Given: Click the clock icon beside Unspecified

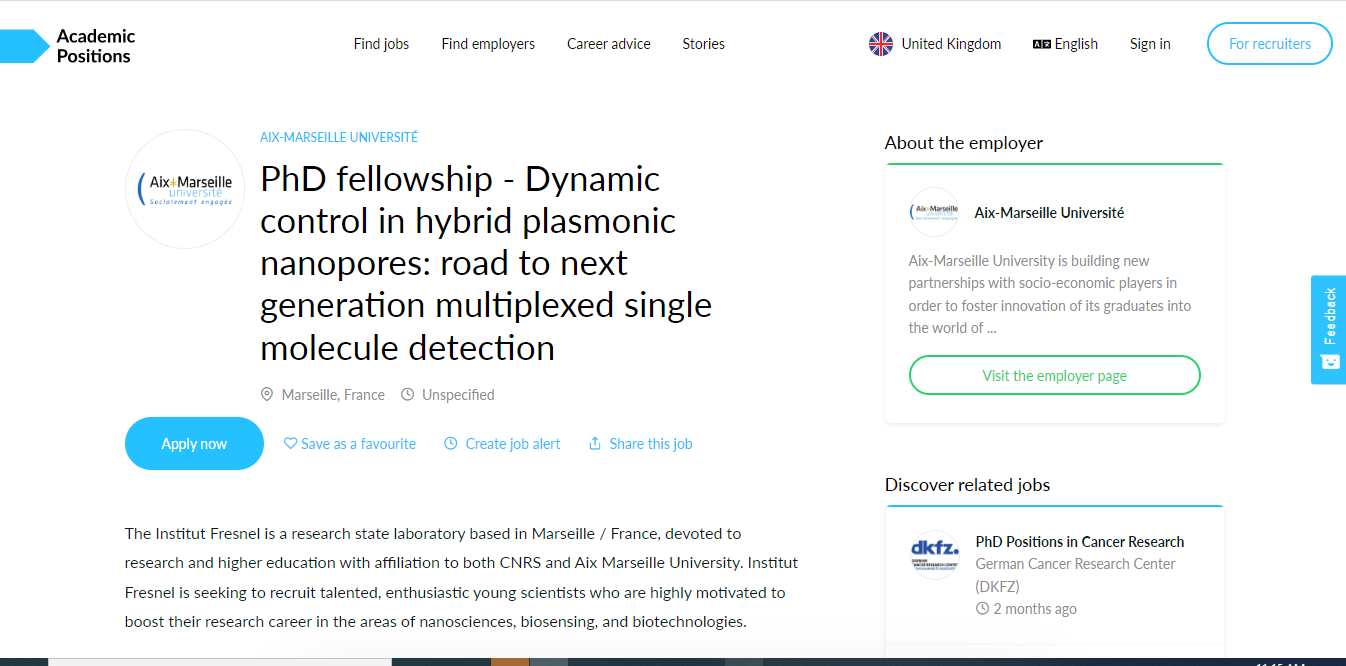Looking at the screenshot, I should tap(407, 395).
